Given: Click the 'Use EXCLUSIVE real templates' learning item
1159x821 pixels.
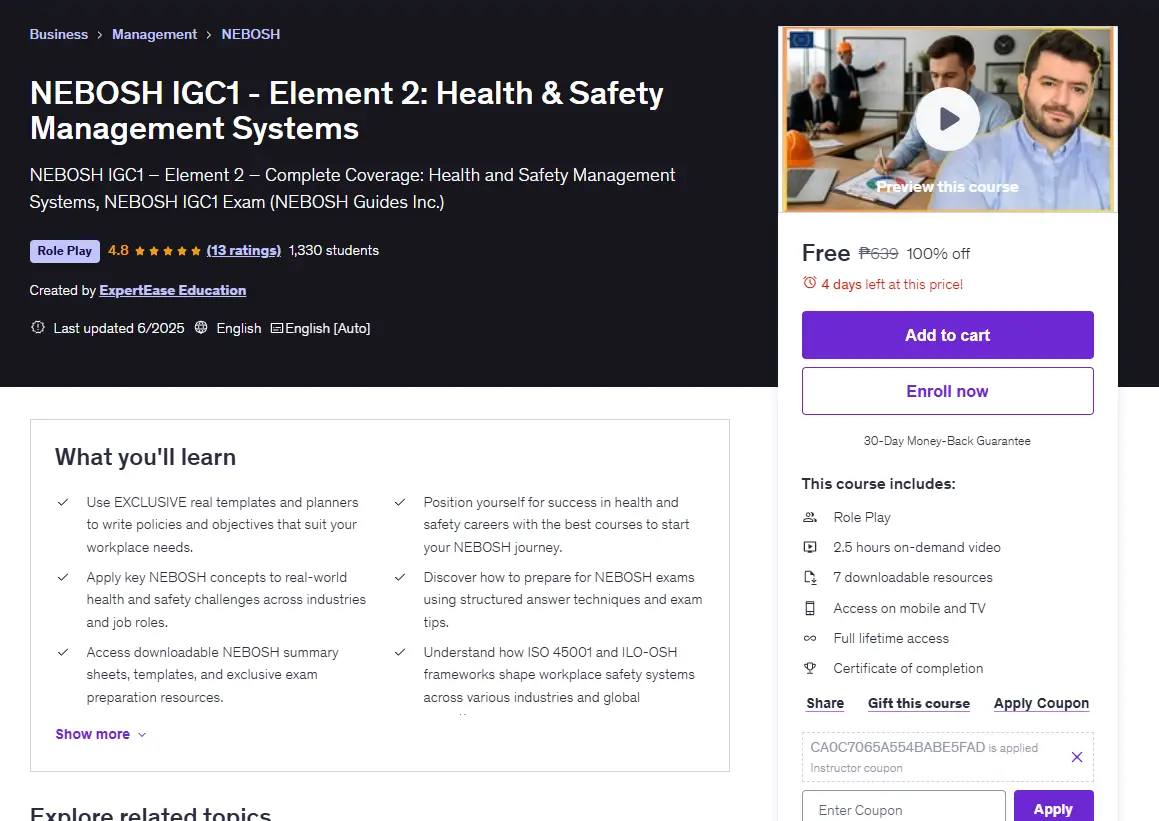Looking at the screenshot, I should point(222,525).
